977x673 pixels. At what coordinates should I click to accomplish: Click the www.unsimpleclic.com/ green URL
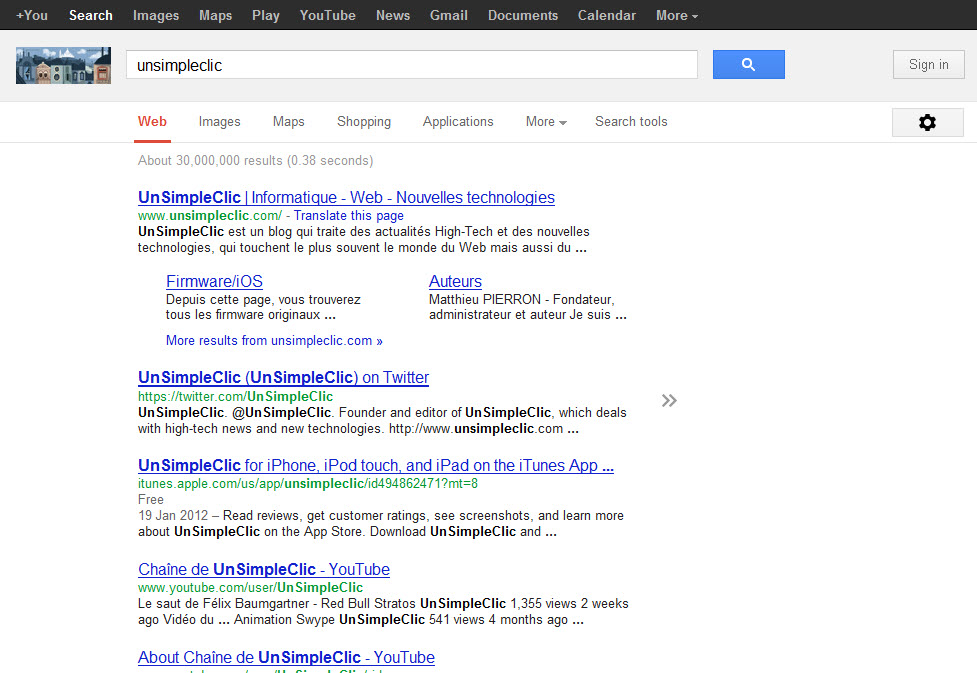click(210, 216)
